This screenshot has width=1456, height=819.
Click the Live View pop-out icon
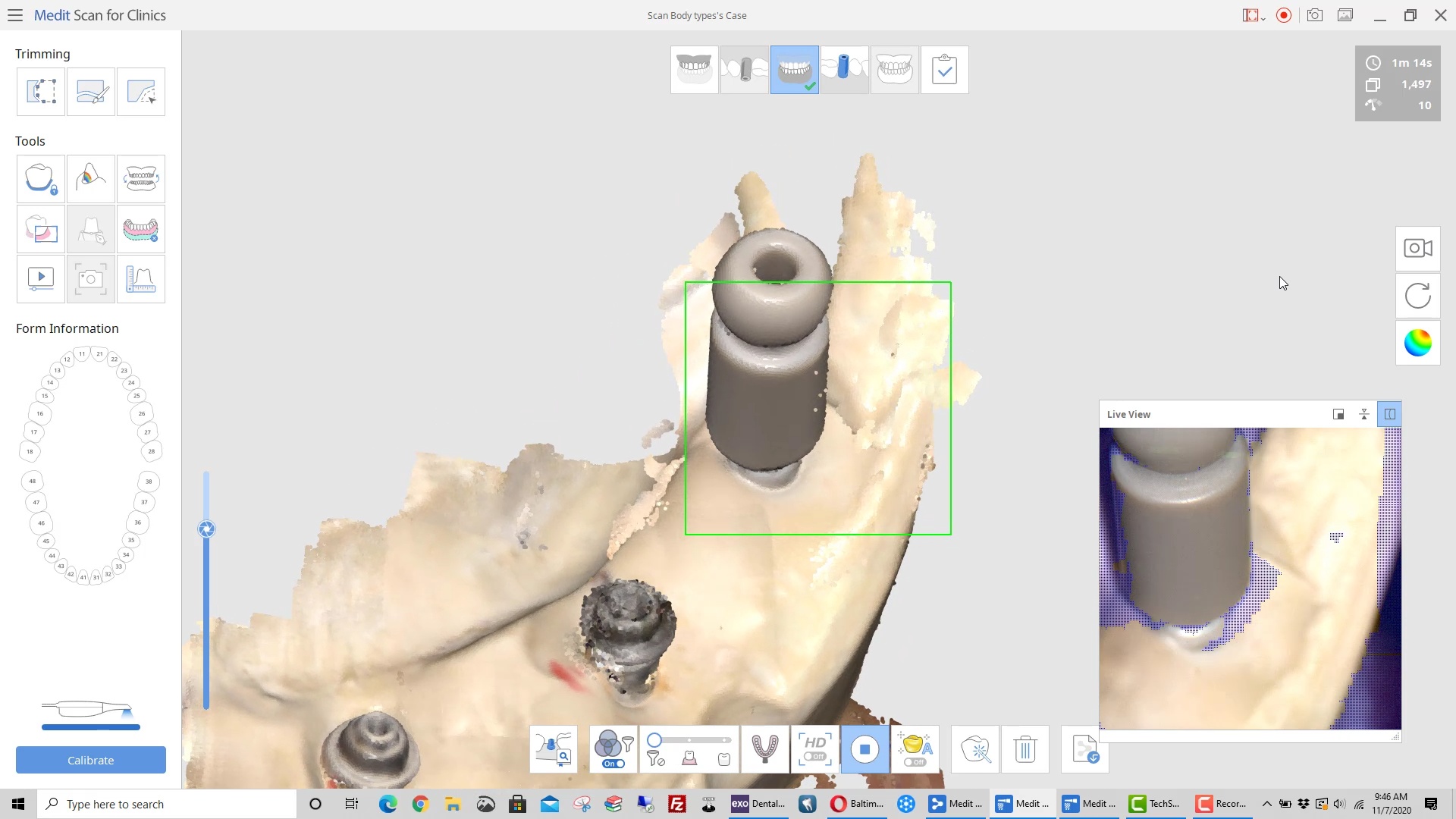click(1338, 414)
